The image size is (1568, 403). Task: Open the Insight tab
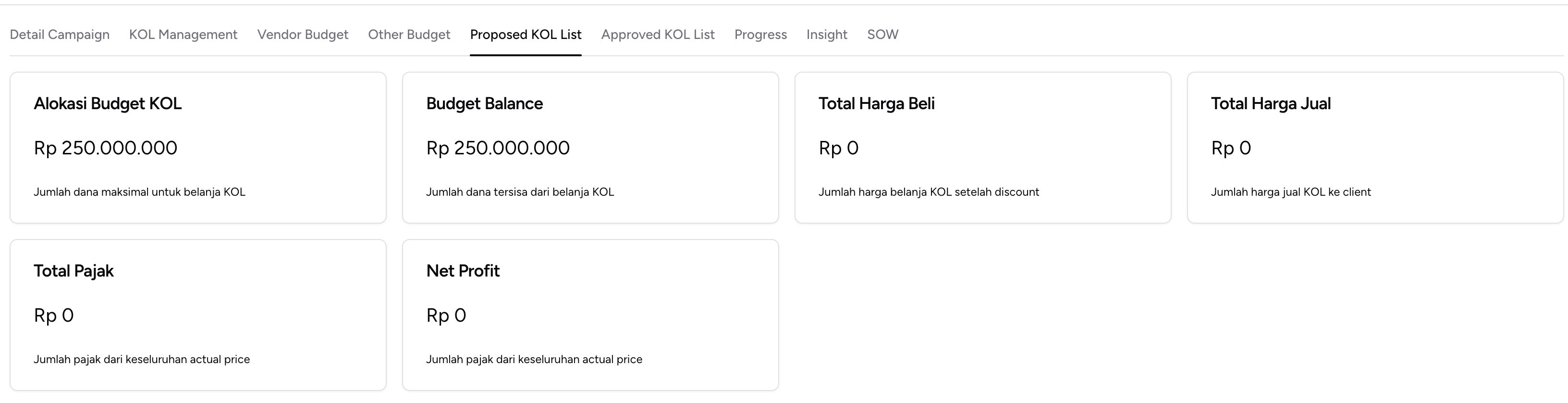pyautogui.click(x=827, y=35)
